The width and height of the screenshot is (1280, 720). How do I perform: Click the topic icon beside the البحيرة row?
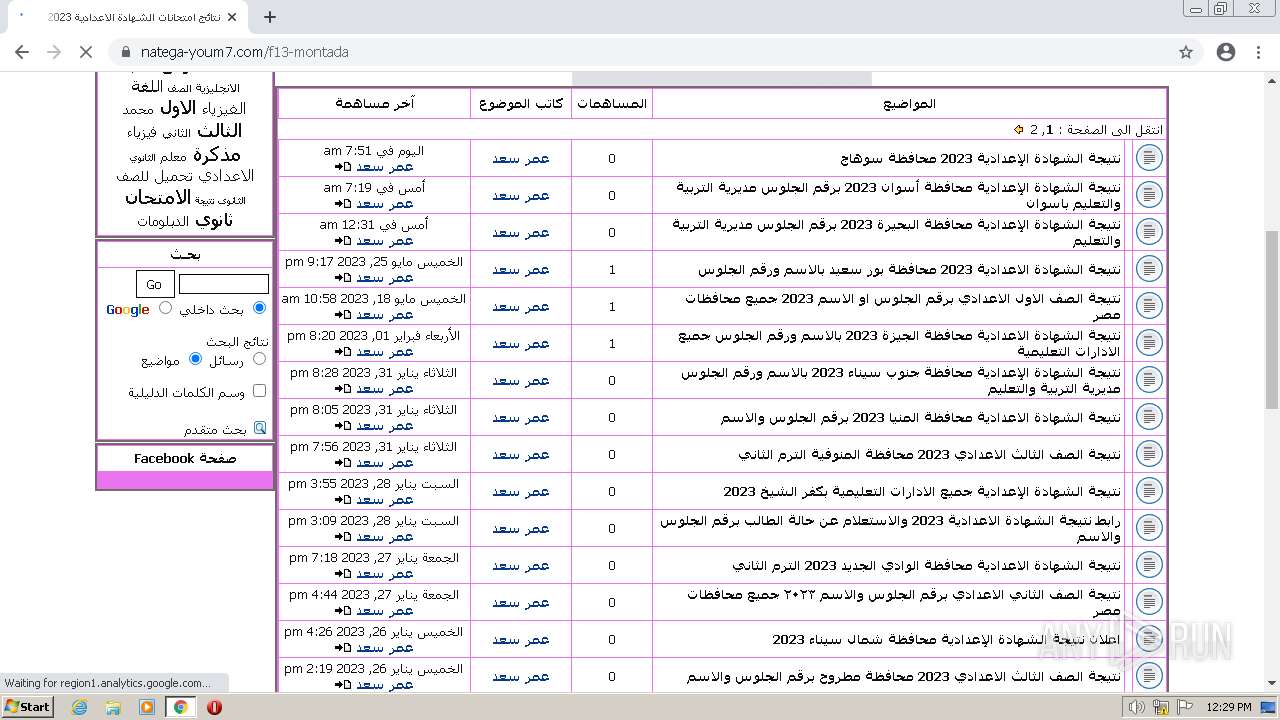1149,232
